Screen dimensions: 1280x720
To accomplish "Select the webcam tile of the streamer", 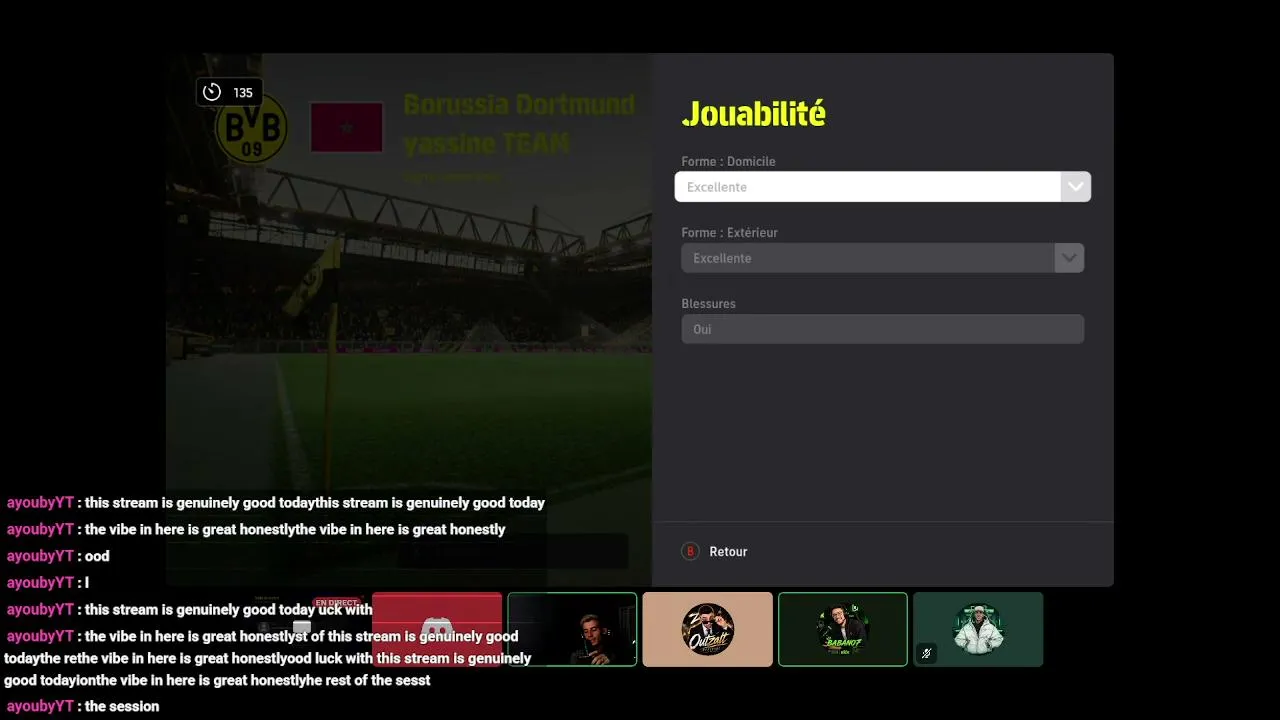I will coord(572,629).
